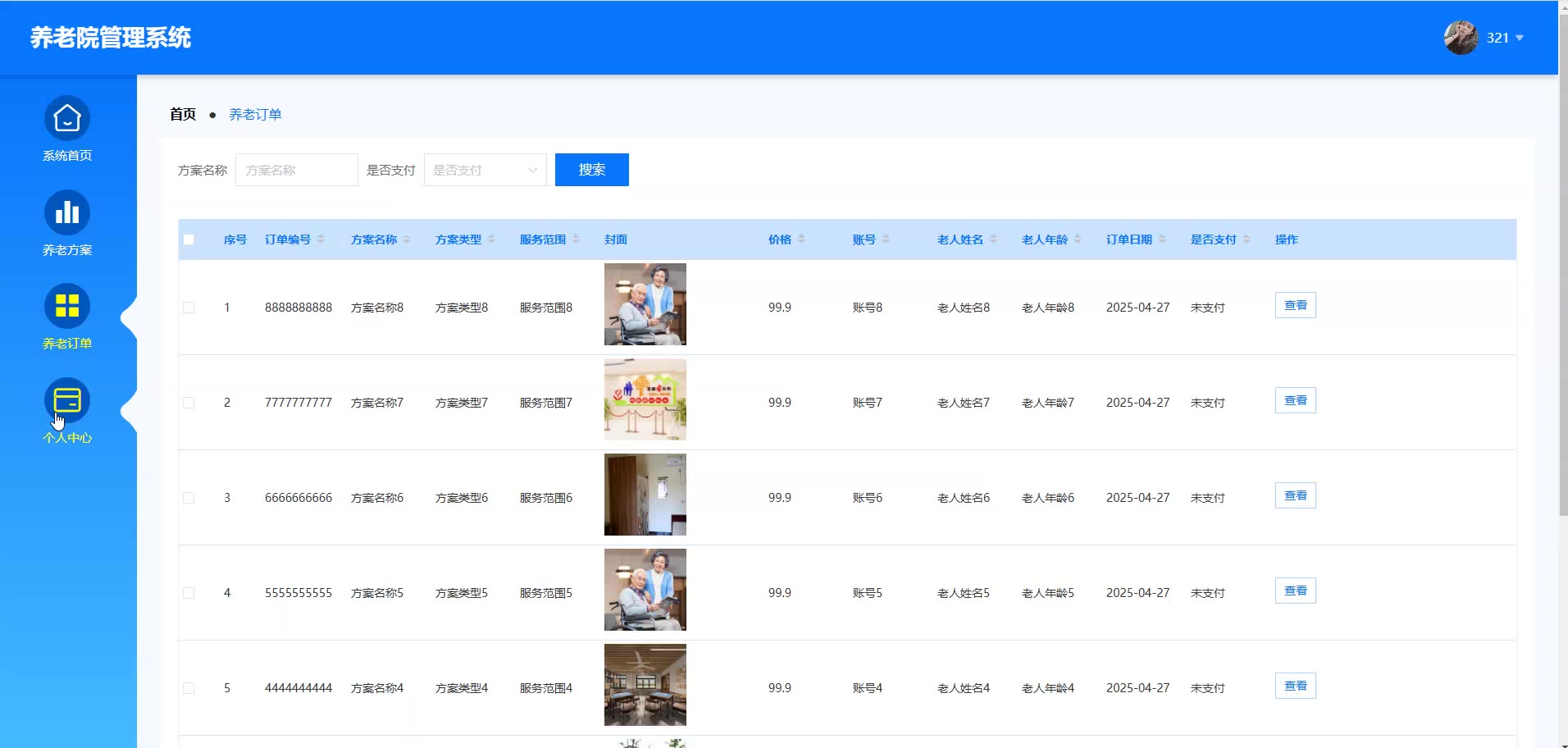The width and height of the screenshot is (1568, 748).
Task: Check the checkbox for order 6666666666
Action: (x=189, y=498)
